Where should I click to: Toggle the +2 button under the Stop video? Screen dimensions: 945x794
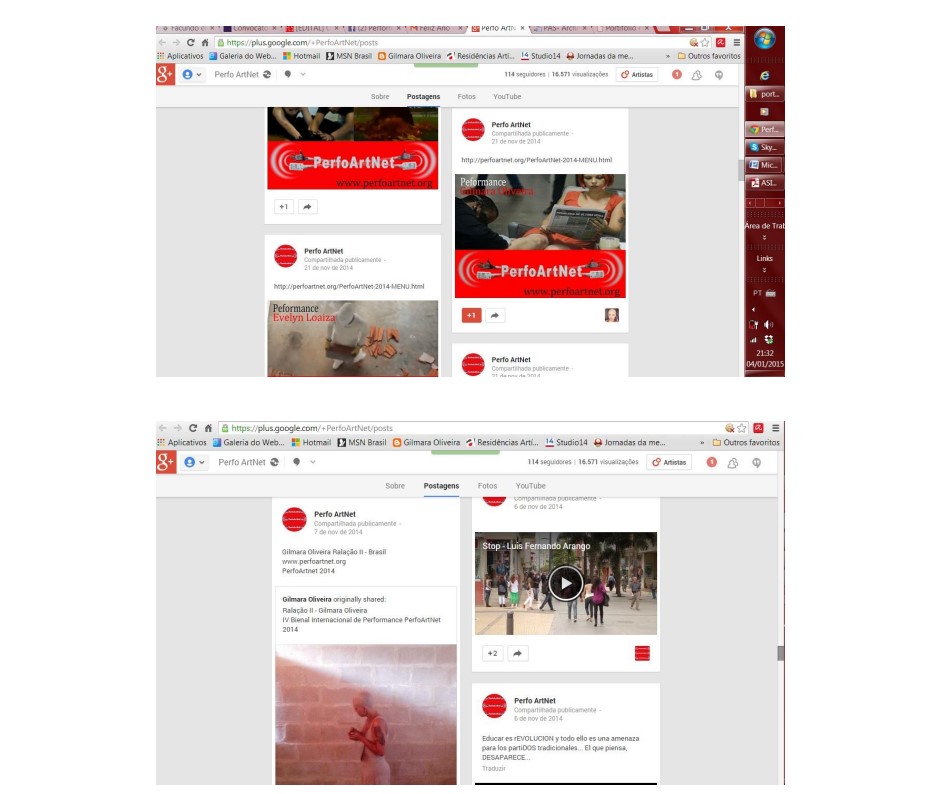pos(491,653)
